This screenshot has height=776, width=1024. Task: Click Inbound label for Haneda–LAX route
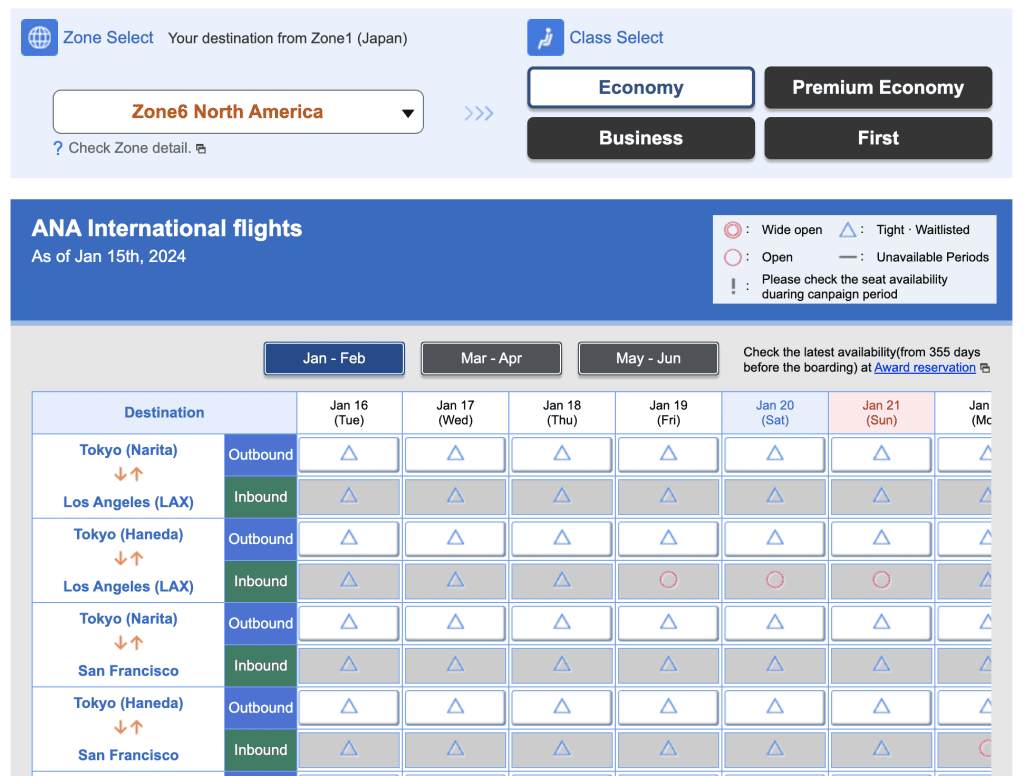261,581
